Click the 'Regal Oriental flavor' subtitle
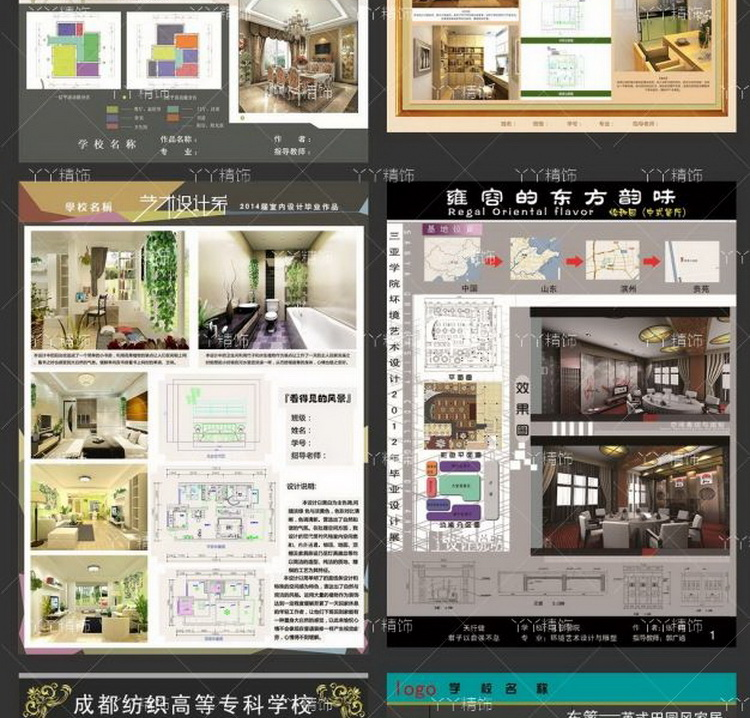 (x=520, y=212)
